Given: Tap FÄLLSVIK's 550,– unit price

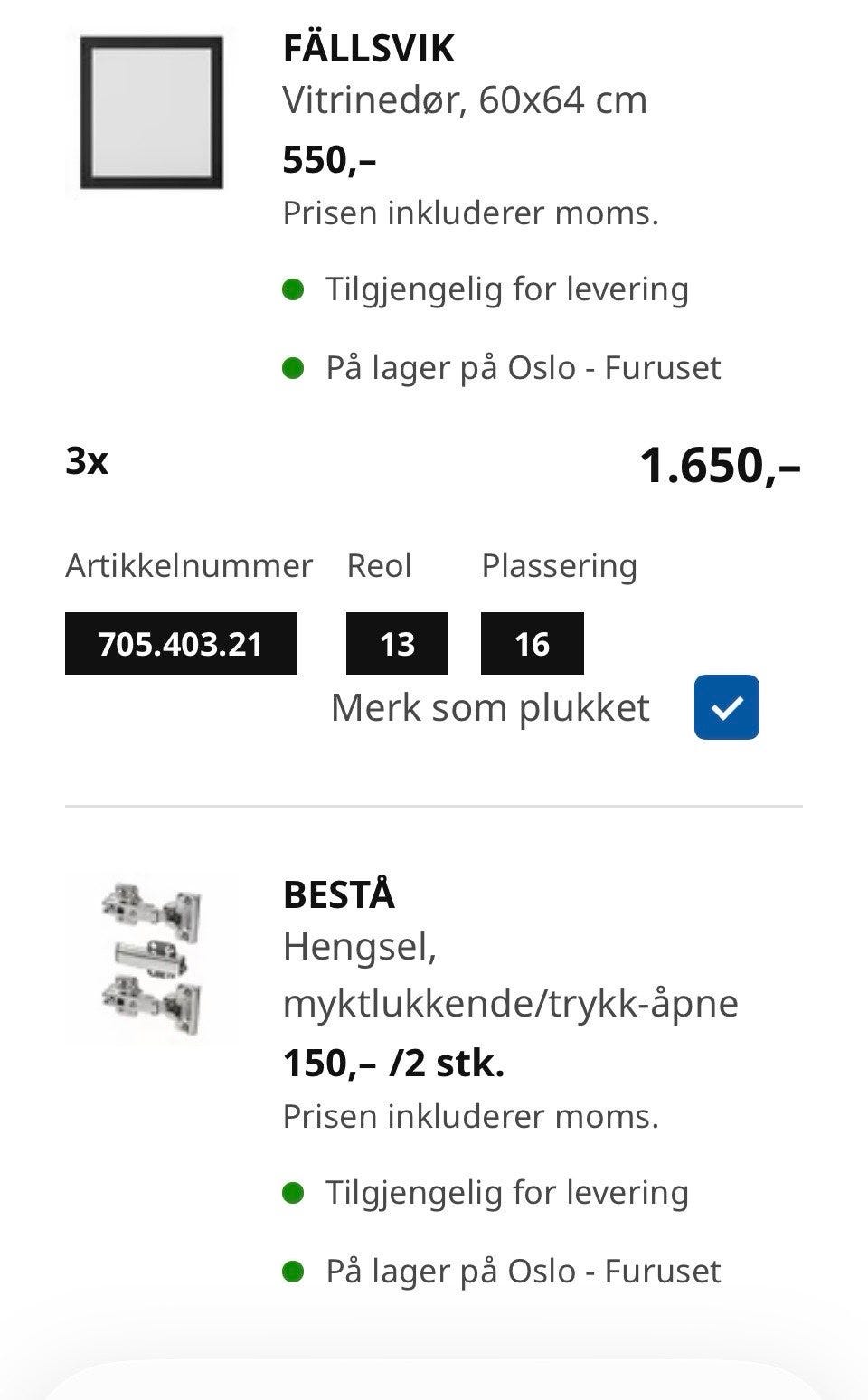Looking at the screenshot, I should [329, 160].
